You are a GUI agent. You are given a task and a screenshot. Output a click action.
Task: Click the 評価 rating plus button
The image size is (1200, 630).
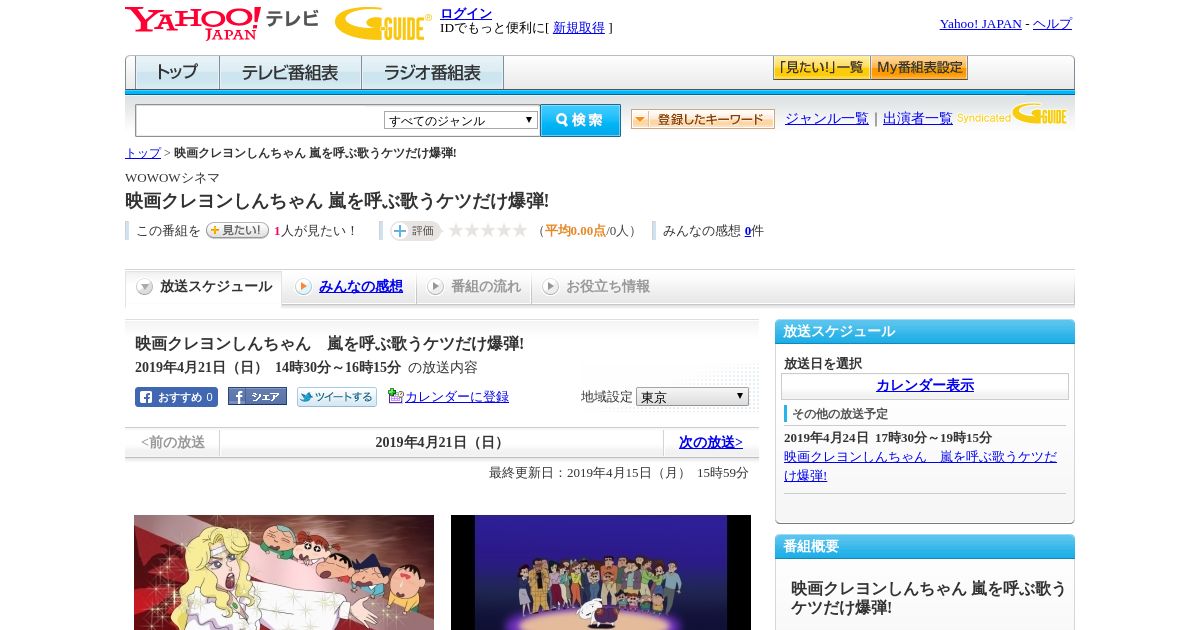[415, 231]
